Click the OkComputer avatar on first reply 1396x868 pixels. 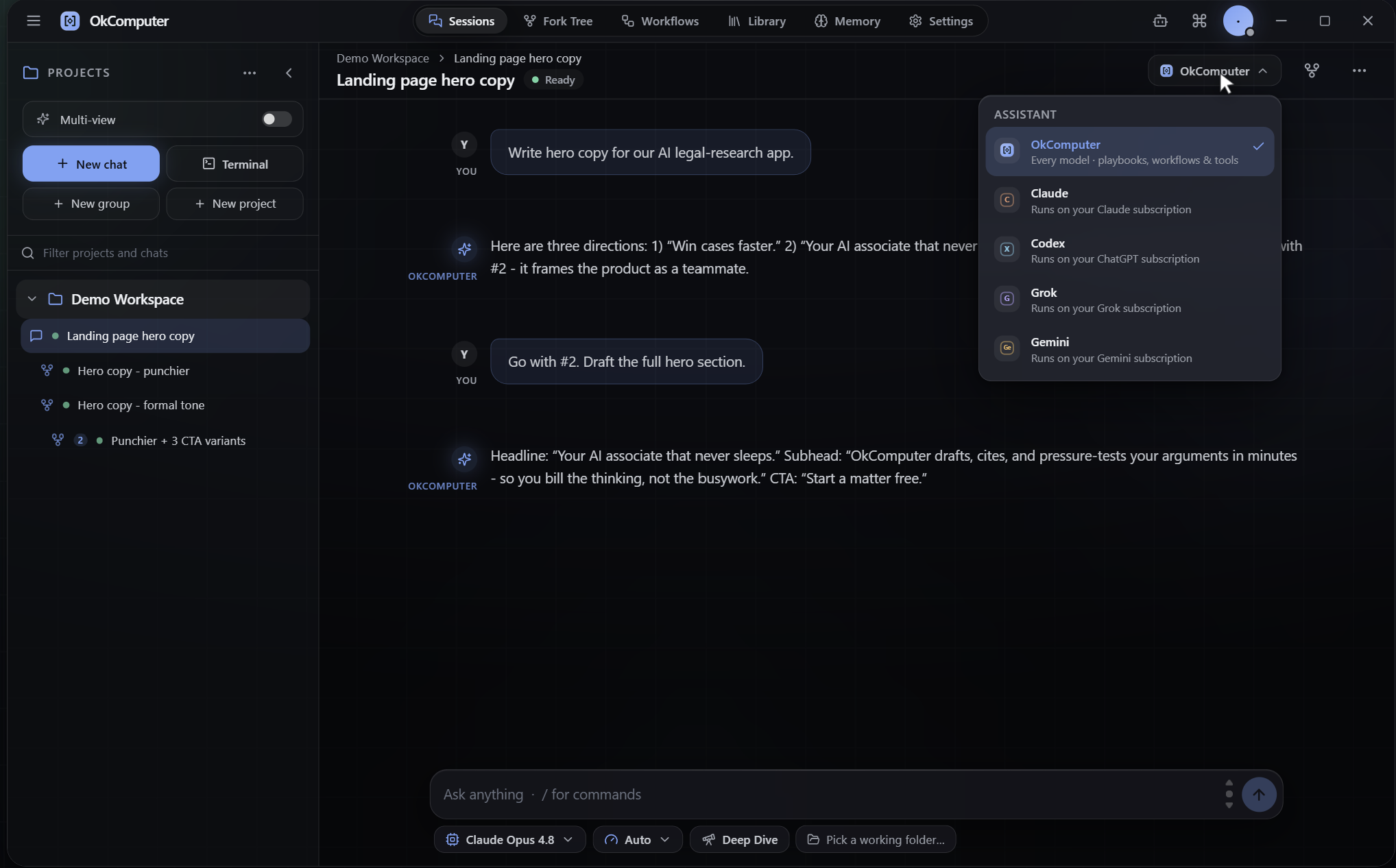464,249
